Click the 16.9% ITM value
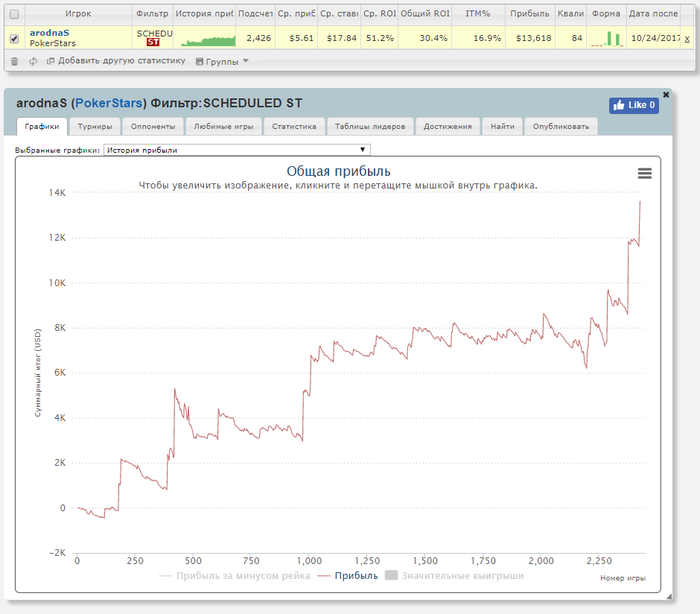The height and width of the screenshot is (614, 700). 487,38
